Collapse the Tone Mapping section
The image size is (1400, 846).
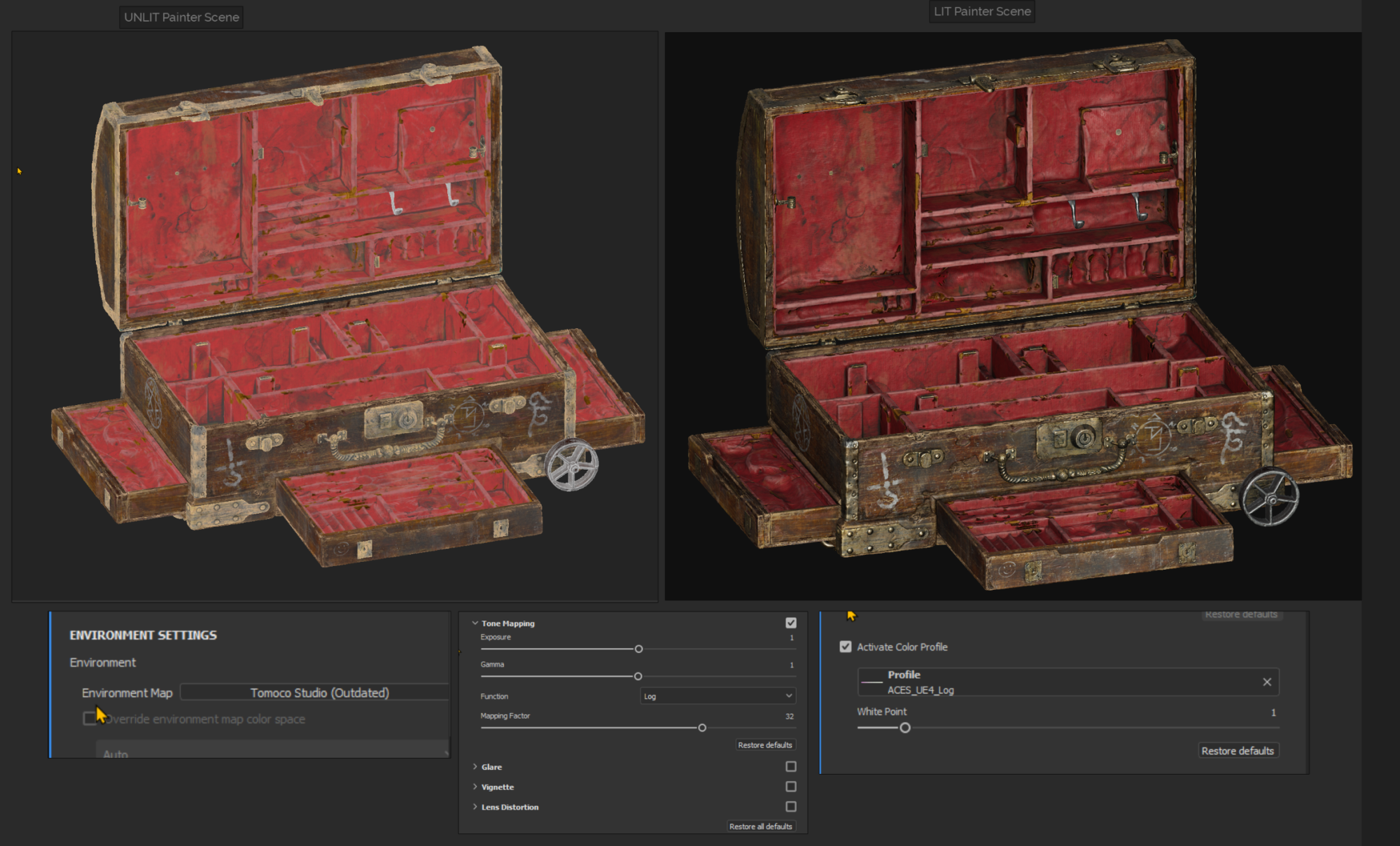[x=475, y=623]
